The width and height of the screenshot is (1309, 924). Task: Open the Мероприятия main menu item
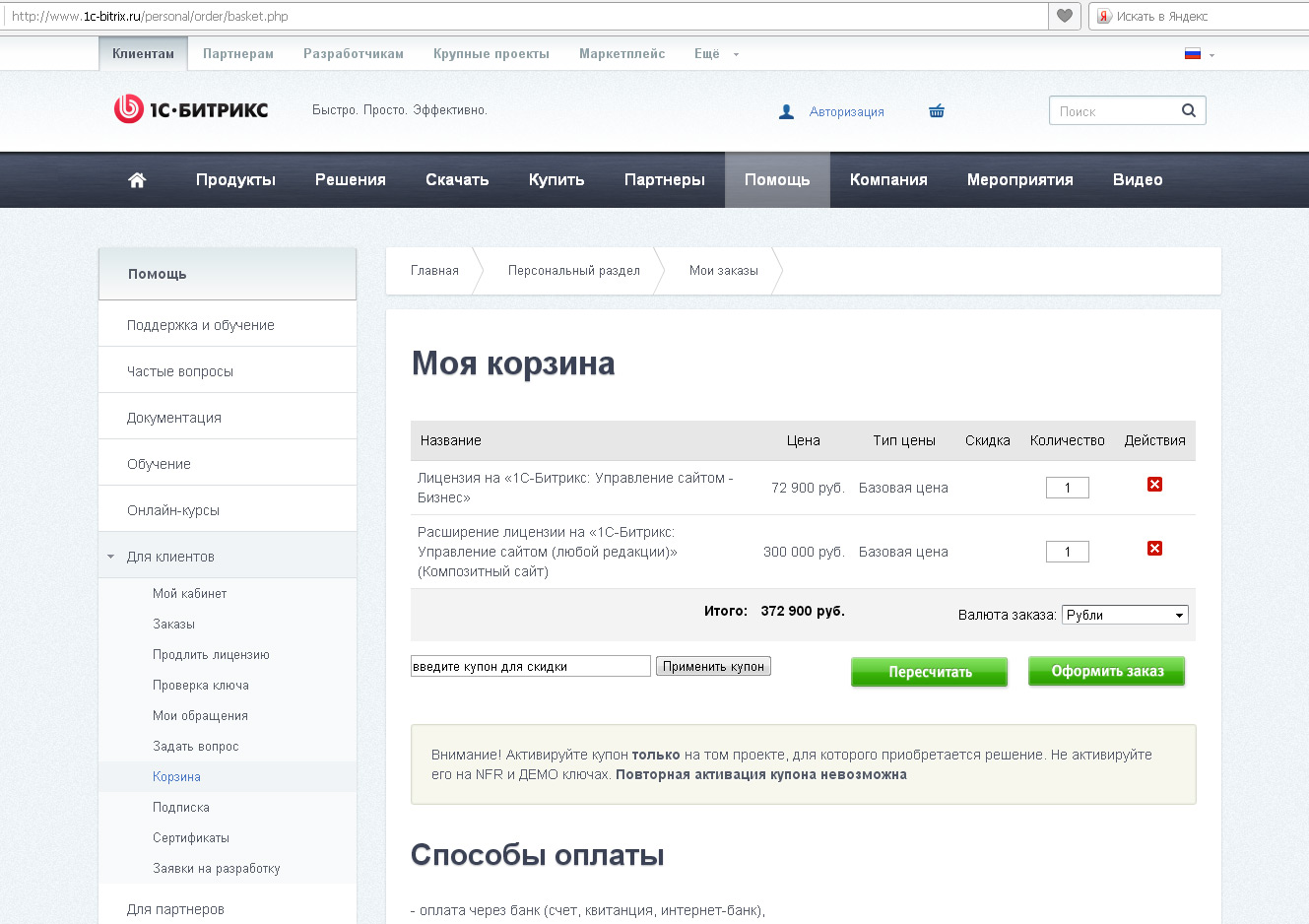1020,179
